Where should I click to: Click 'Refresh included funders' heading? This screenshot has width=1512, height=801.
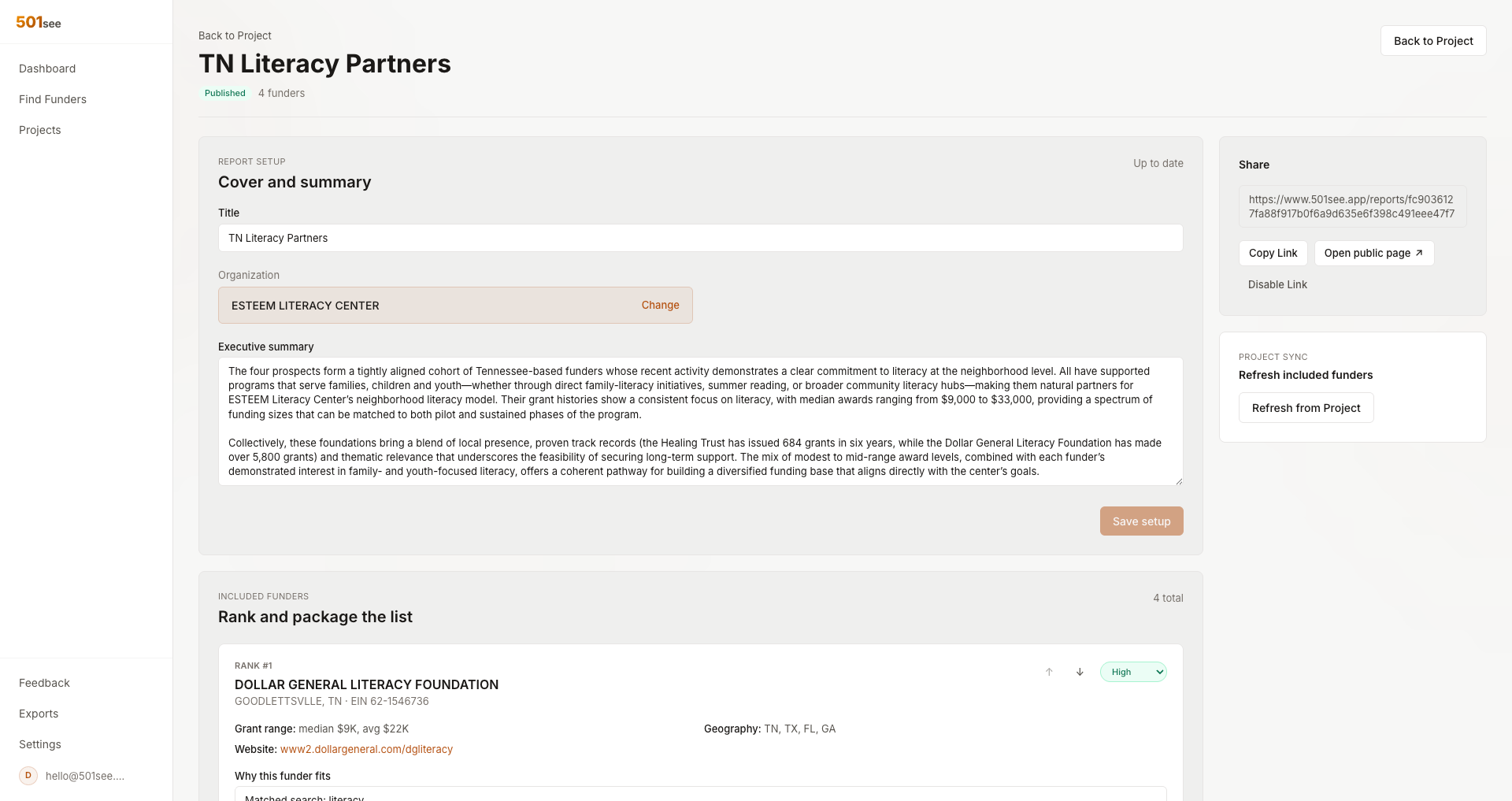coord(1305,375)
